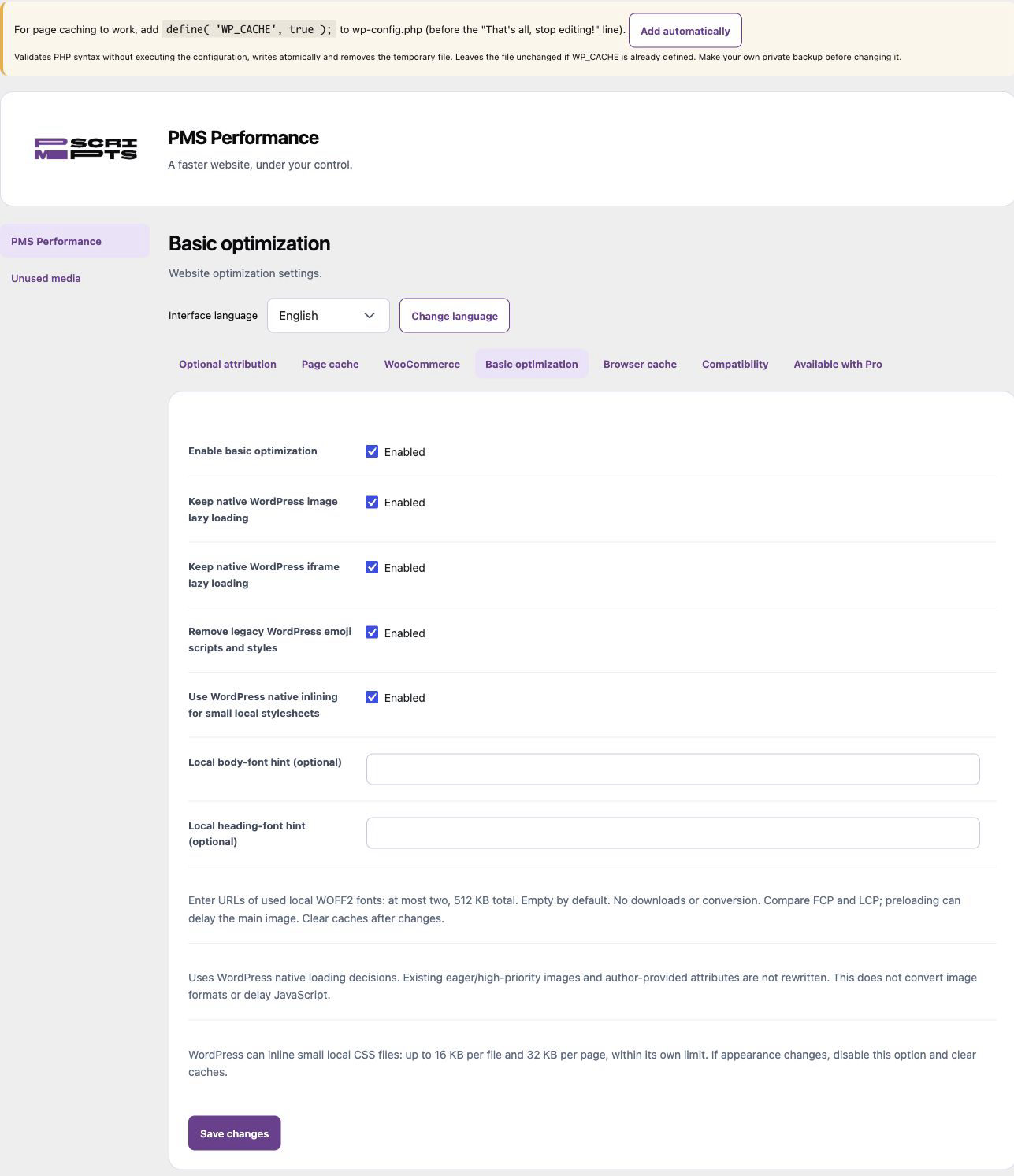This screenshot has width=1014, height=1176.
Task: Uncheck Keep native WordPress iframe lazy loading
Action: coord(372,567)
